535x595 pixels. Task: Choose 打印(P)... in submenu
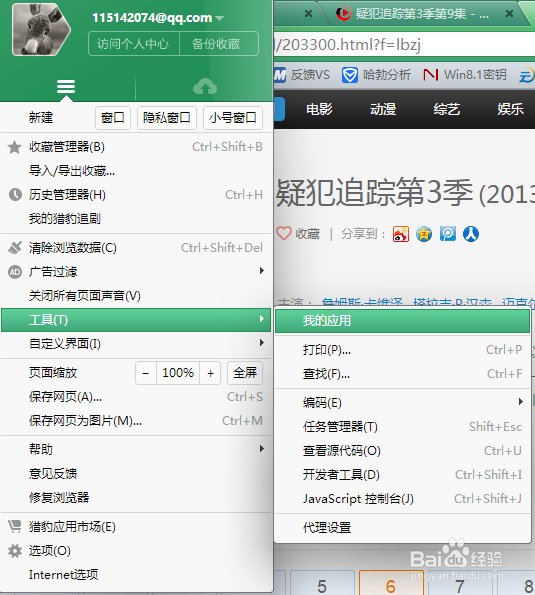(402, 349)
